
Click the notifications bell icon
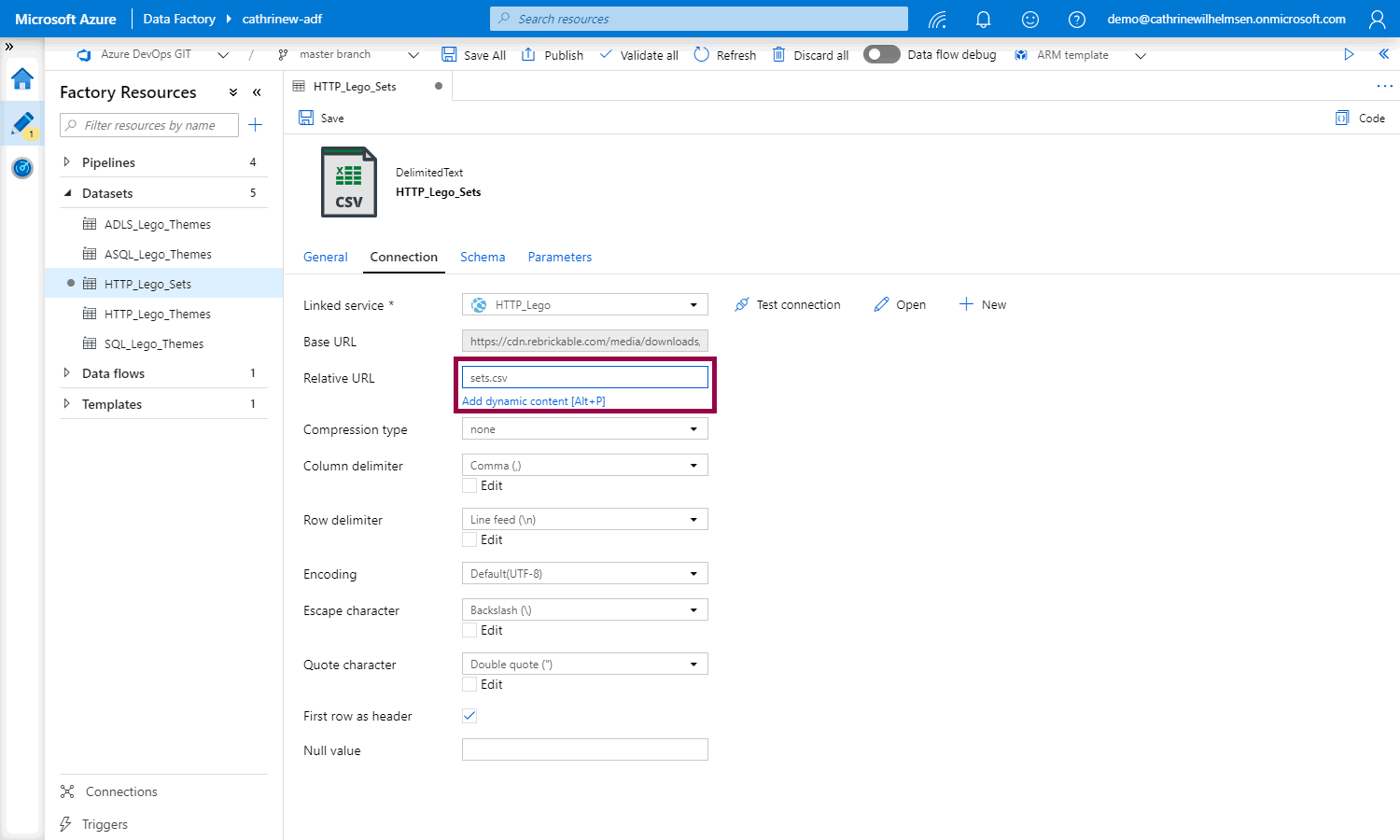(x=983, y=19)
